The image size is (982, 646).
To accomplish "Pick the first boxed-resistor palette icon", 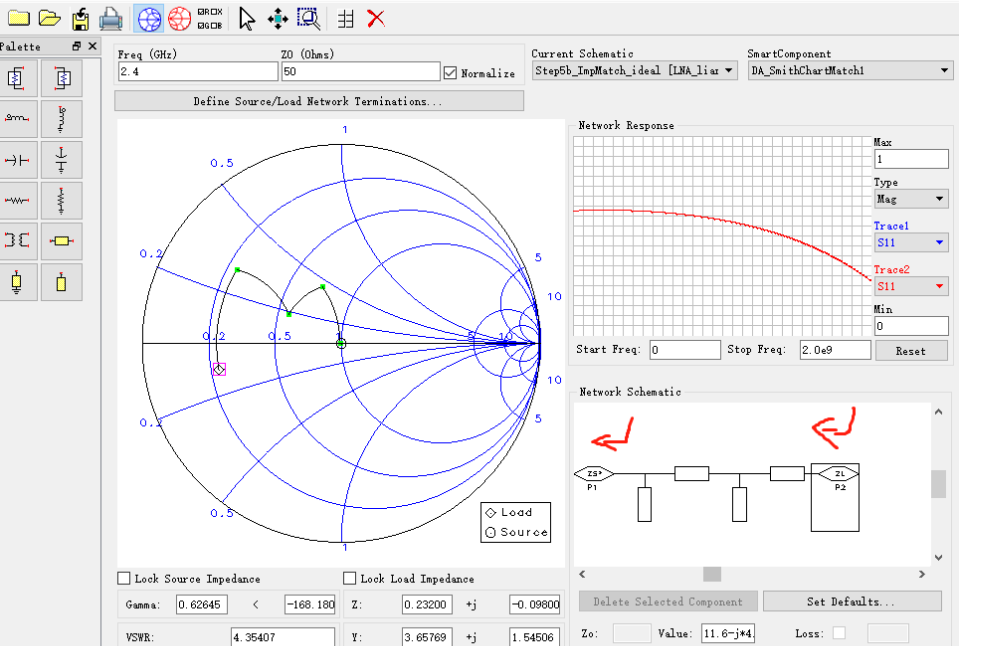I will coord(18,78).
